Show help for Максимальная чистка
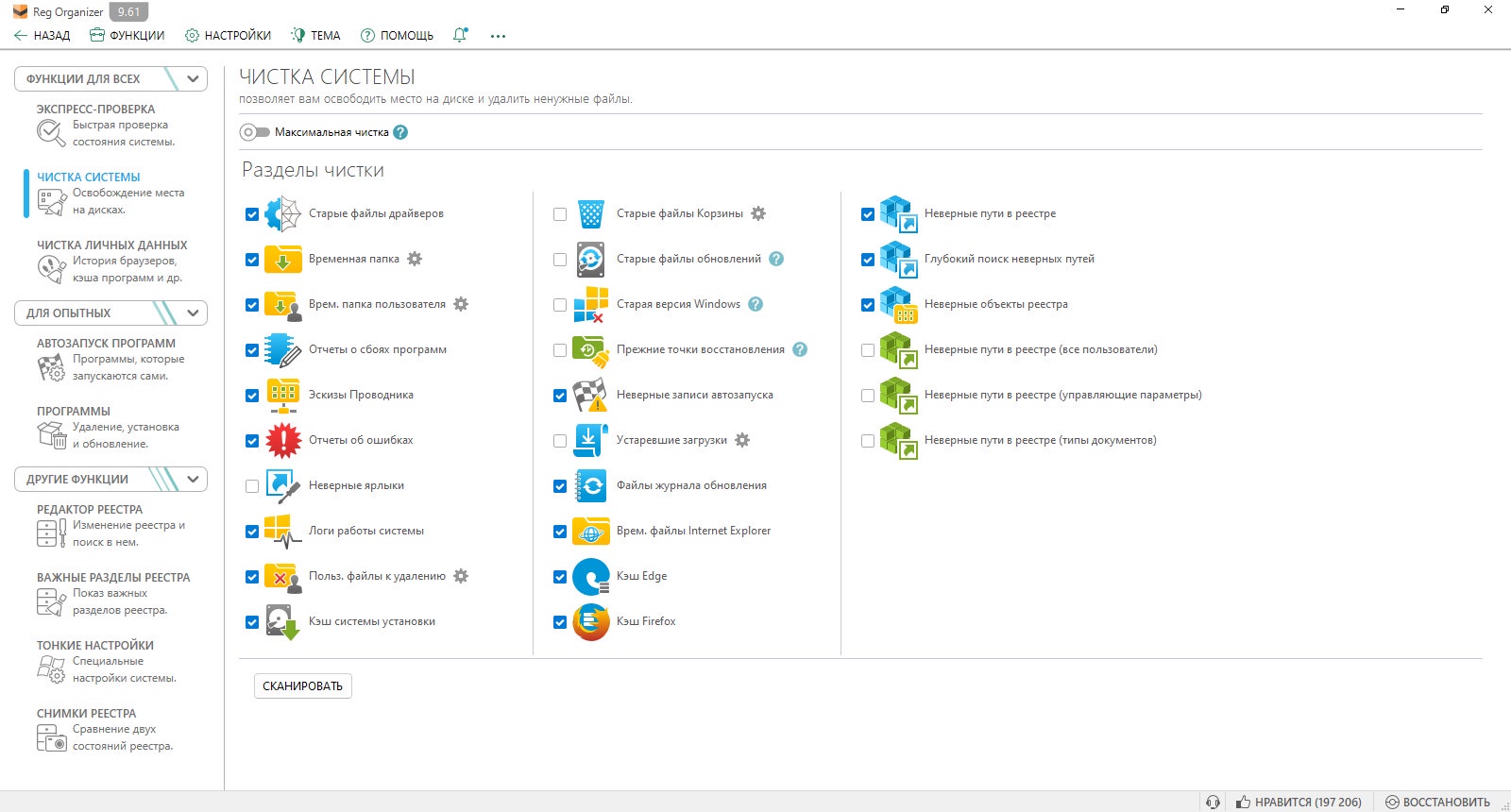Screen dimensions: 1511x812 tap(400, 132)
